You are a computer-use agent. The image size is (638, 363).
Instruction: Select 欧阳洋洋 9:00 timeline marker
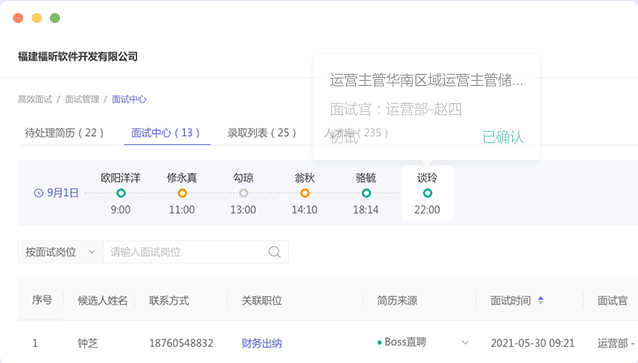click(x=121, y=193)
